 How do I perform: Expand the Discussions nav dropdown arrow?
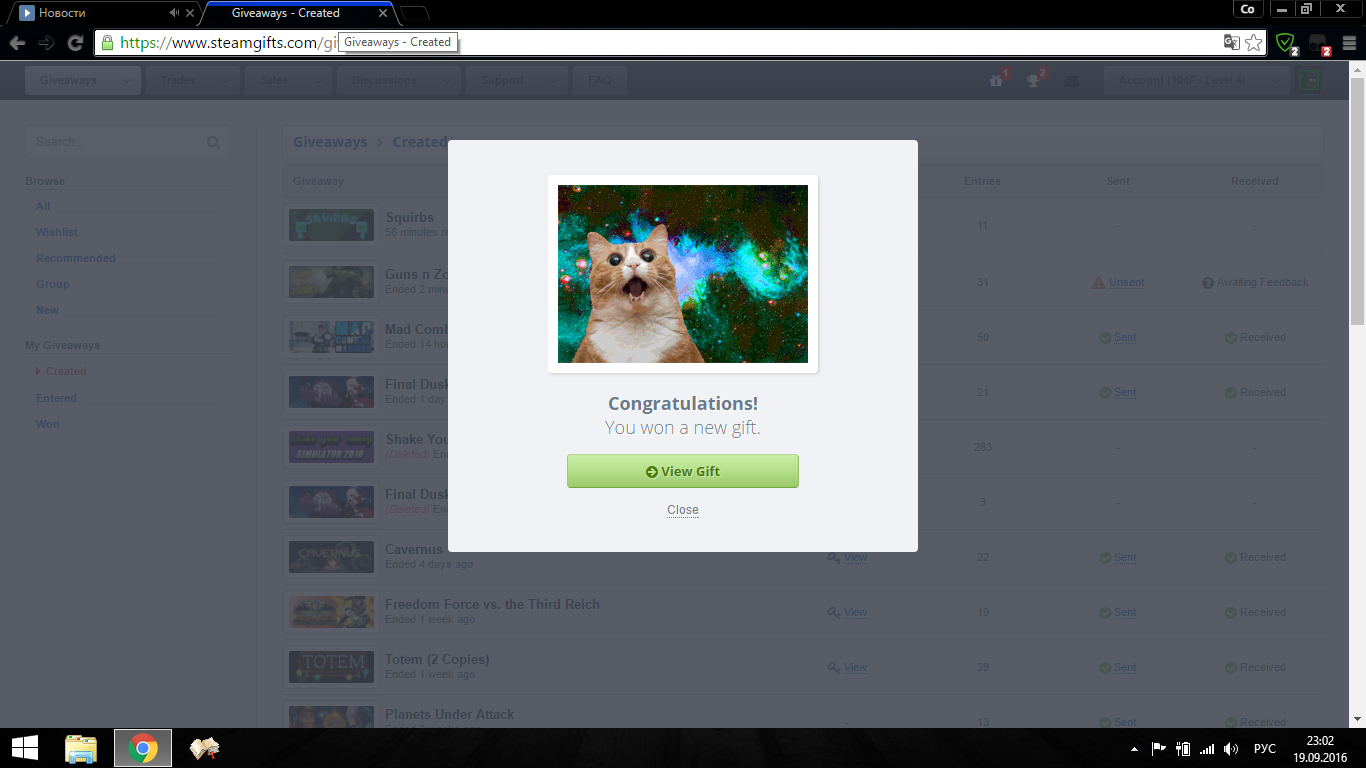(446, 81)
